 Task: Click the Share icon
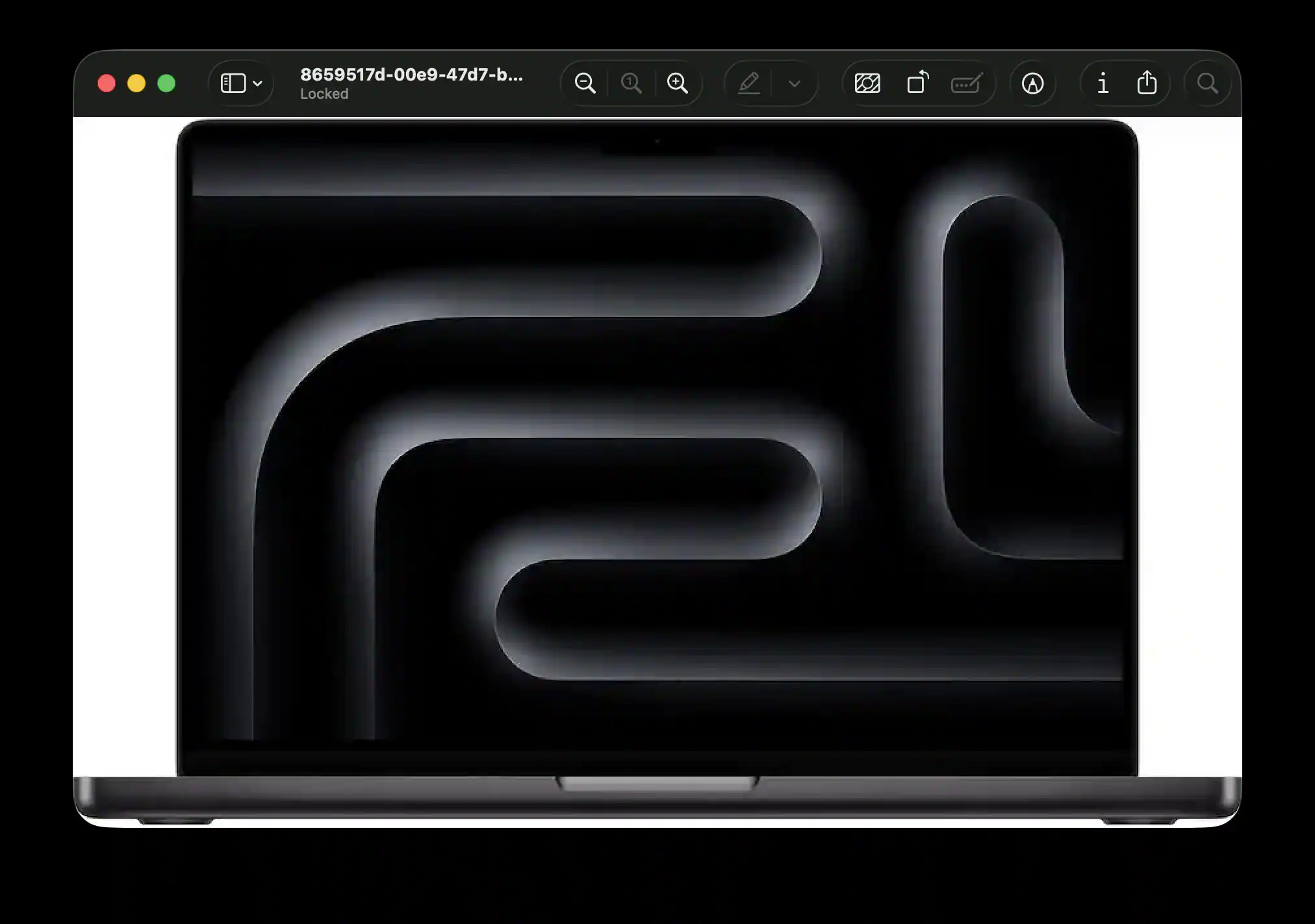pos(1147,83)
